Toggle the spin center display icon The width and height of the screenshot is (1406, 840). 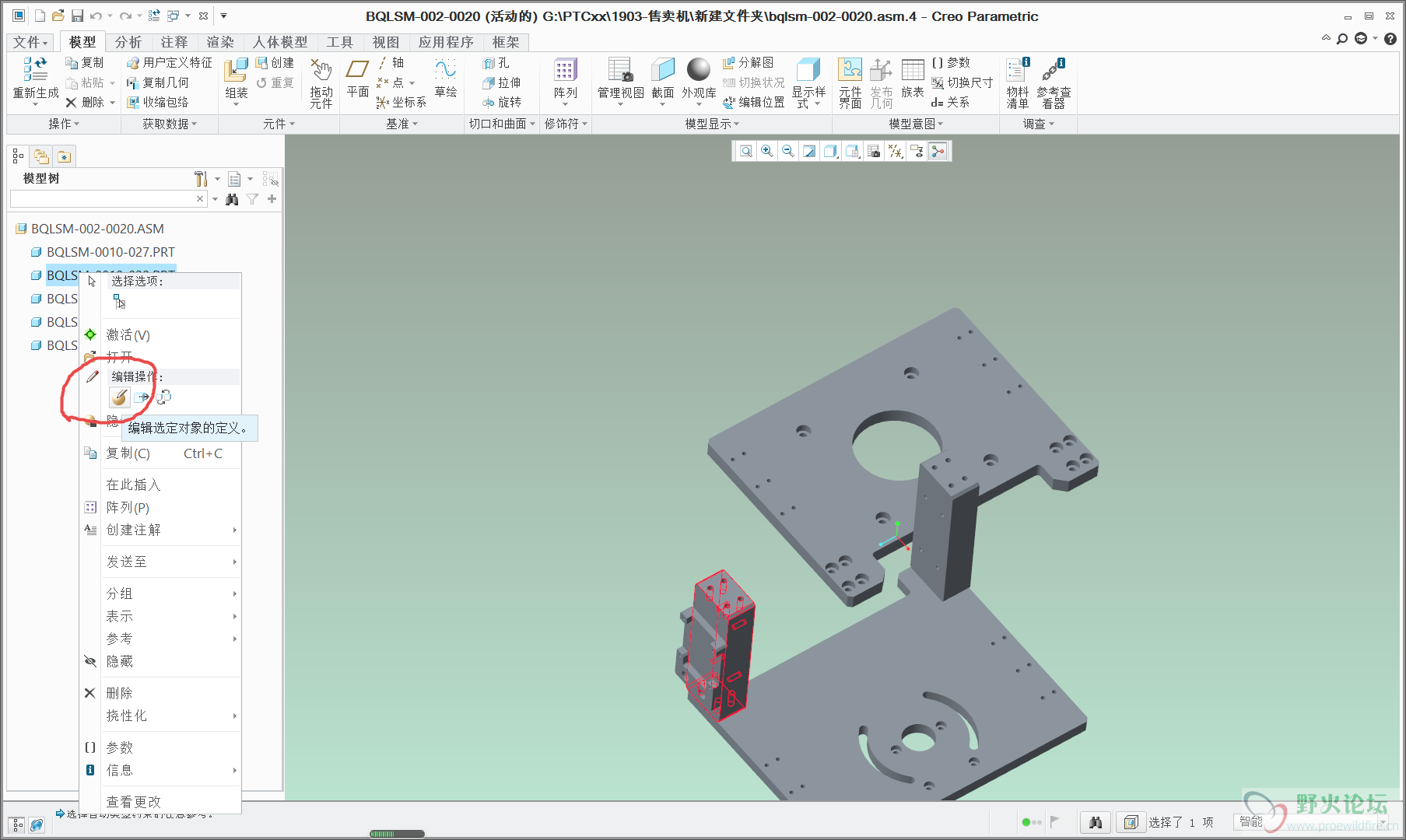click(x=938, y=151)
